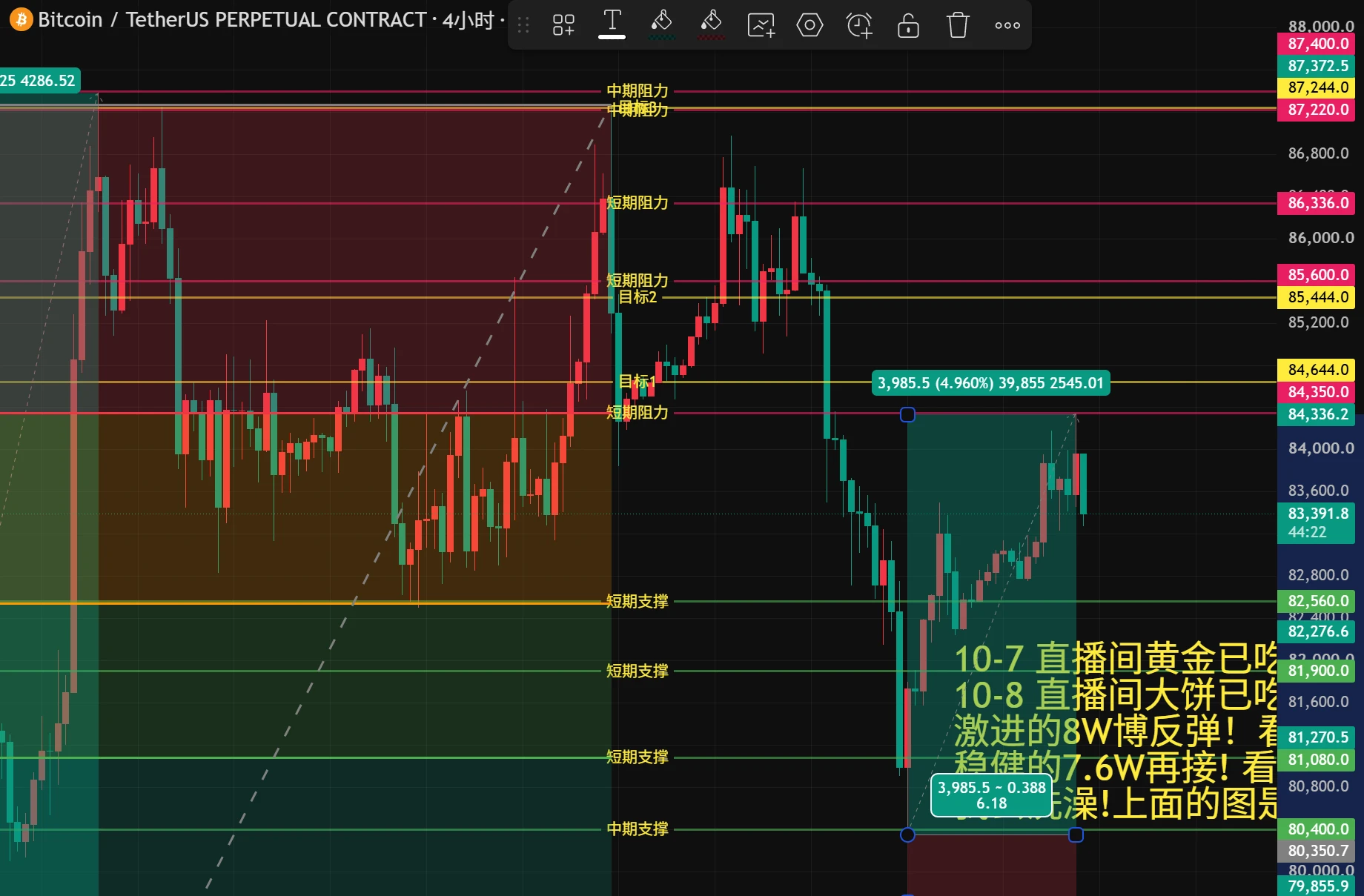Click the 82,560.0 green price label
This screenshot has width=1364, height=896.
click(1317, 601)
